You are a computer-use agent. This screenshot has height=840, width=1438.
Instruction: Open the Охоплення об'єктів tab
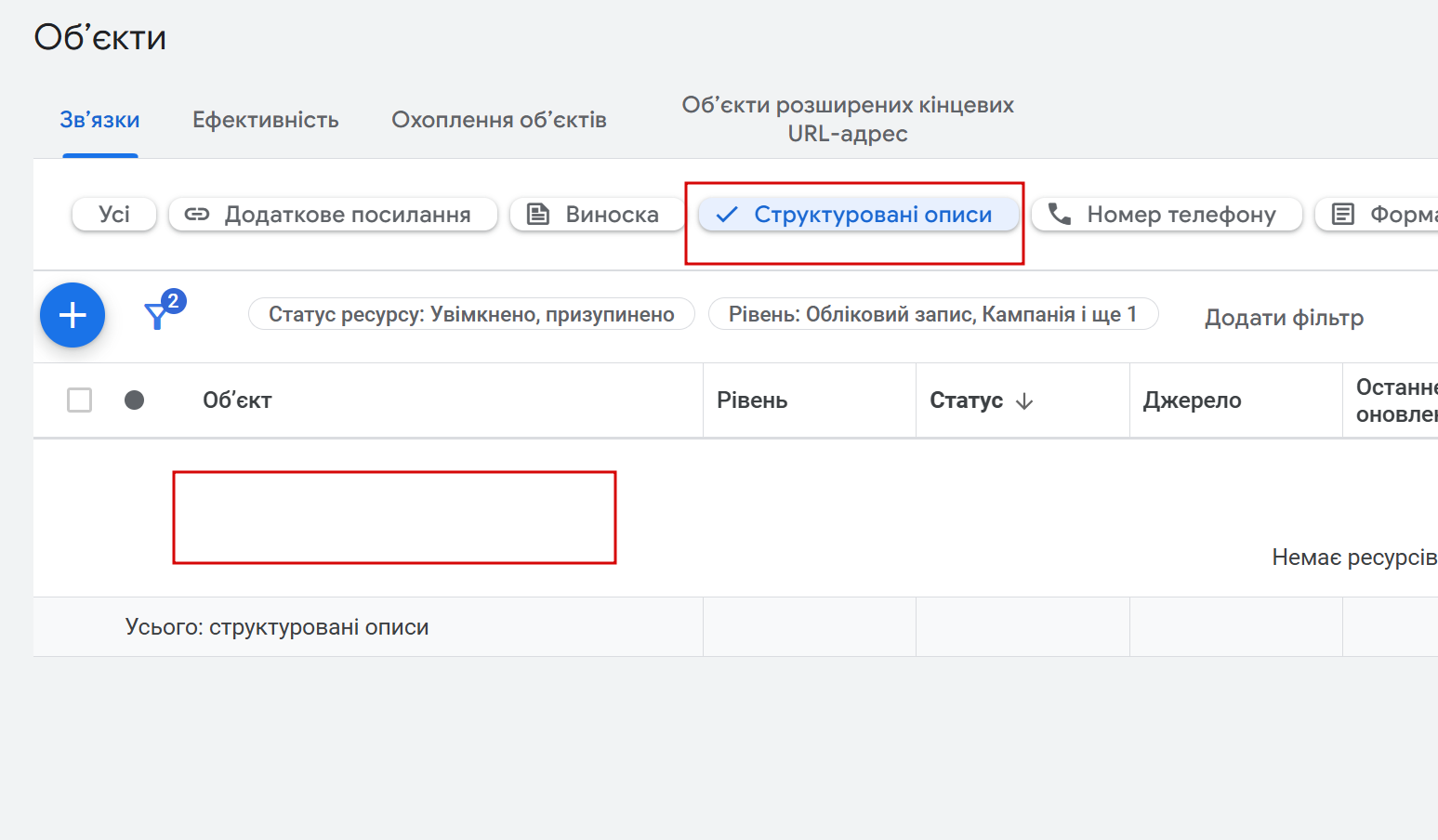point(499,120)
